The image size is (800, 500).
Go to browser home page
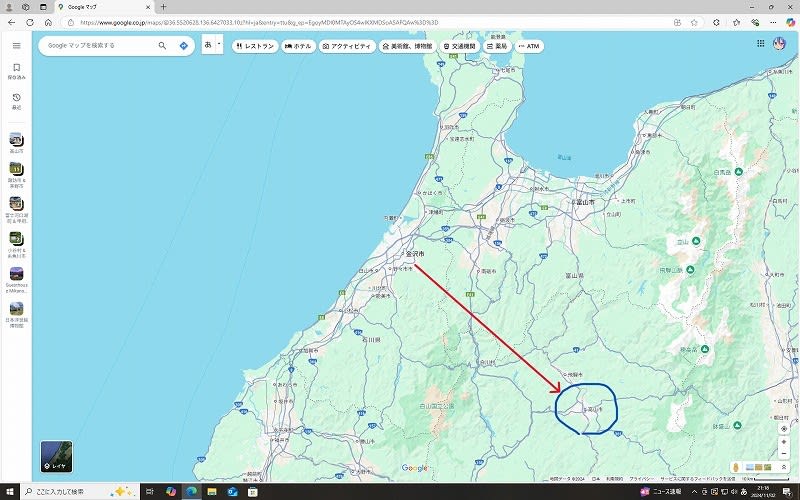(x=48, y=22)
